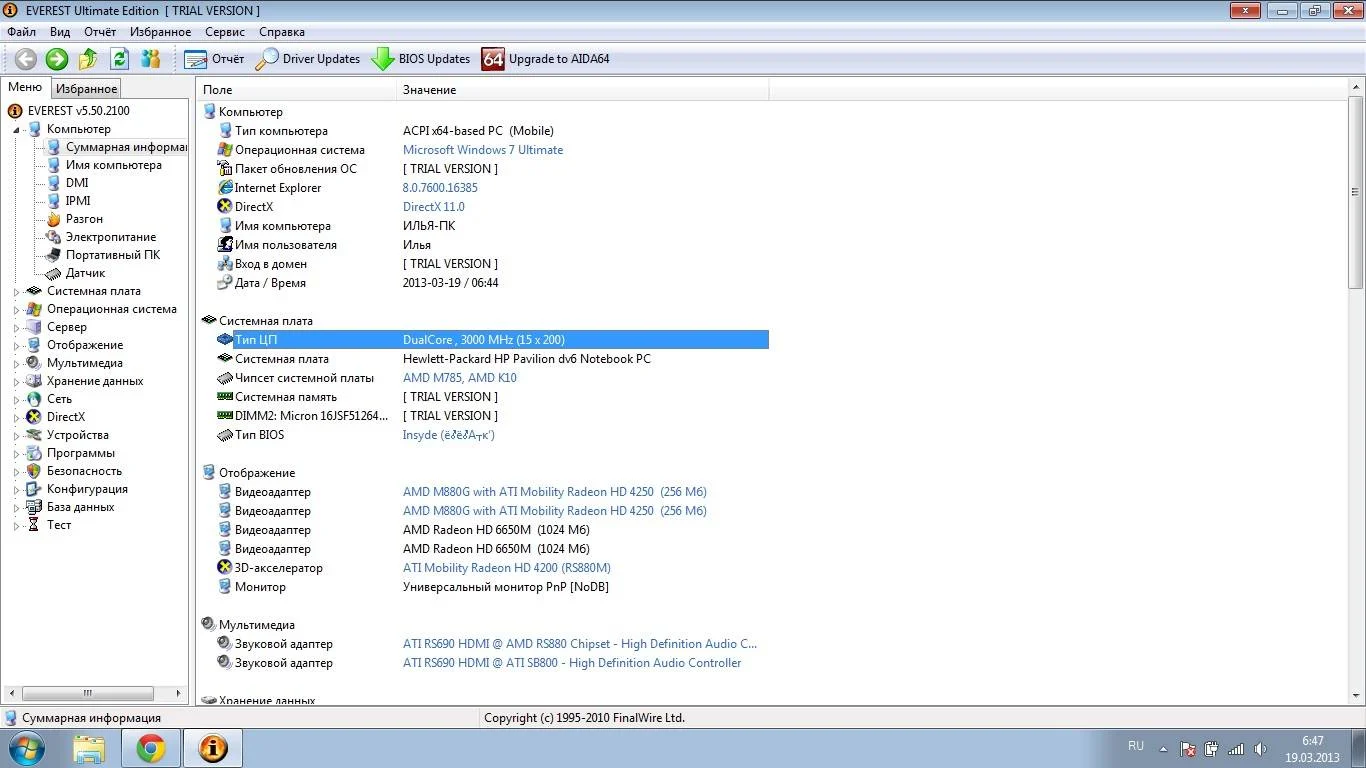Expand the DirectX tree node
The height and width of the screenshot is (768, 1366).
tap(16, 418)
